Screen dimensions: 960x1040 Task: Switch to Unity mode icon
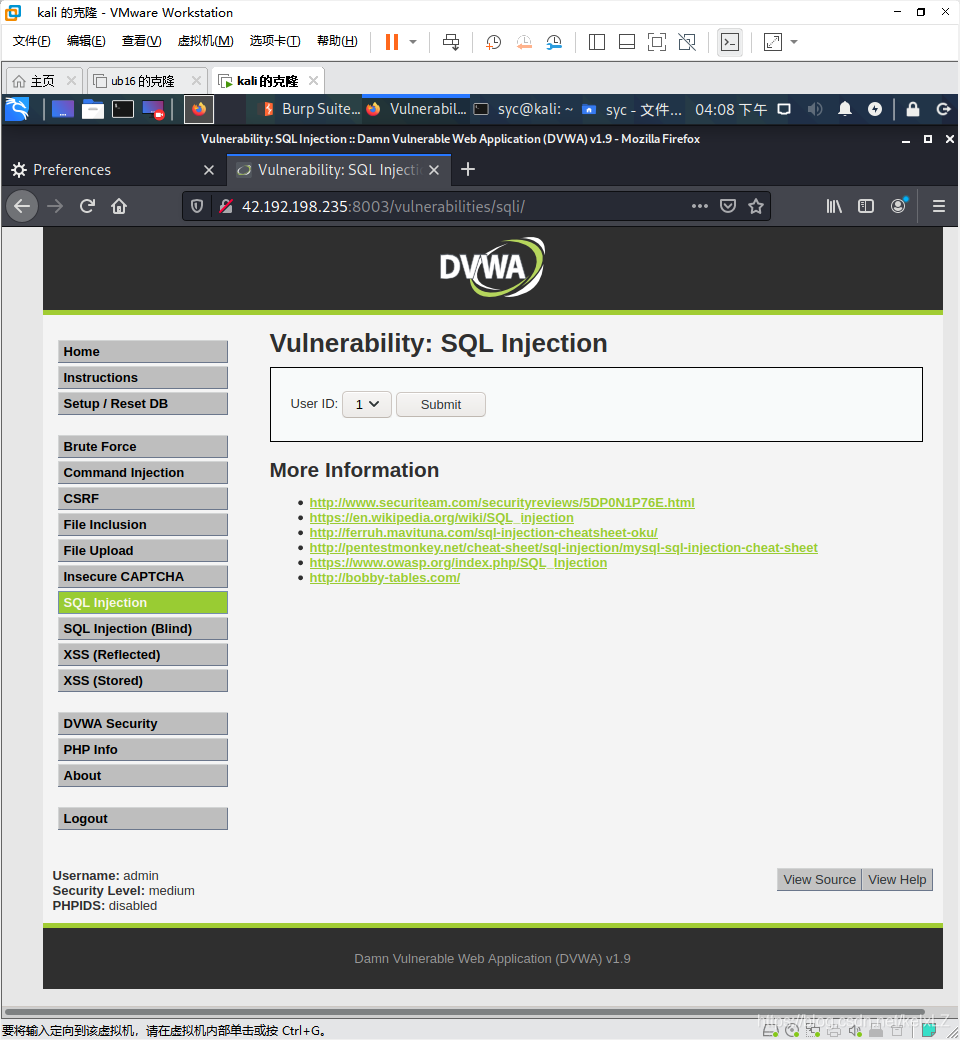point(687,42)
